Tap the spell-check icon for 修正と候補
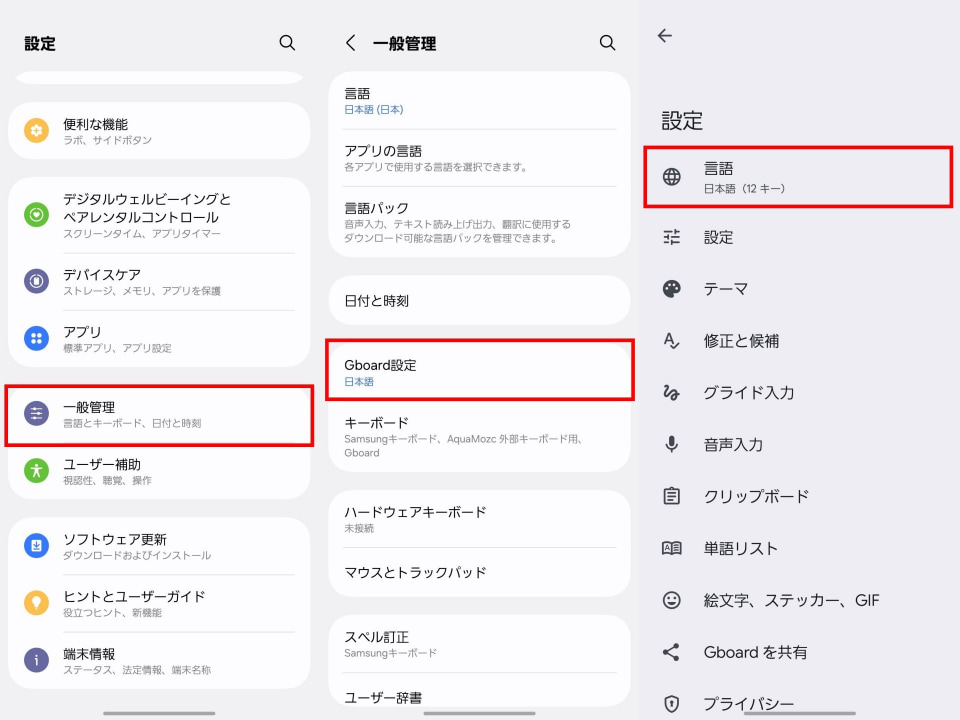Screen dimensions: 960x720 click(x=672, y=341)
